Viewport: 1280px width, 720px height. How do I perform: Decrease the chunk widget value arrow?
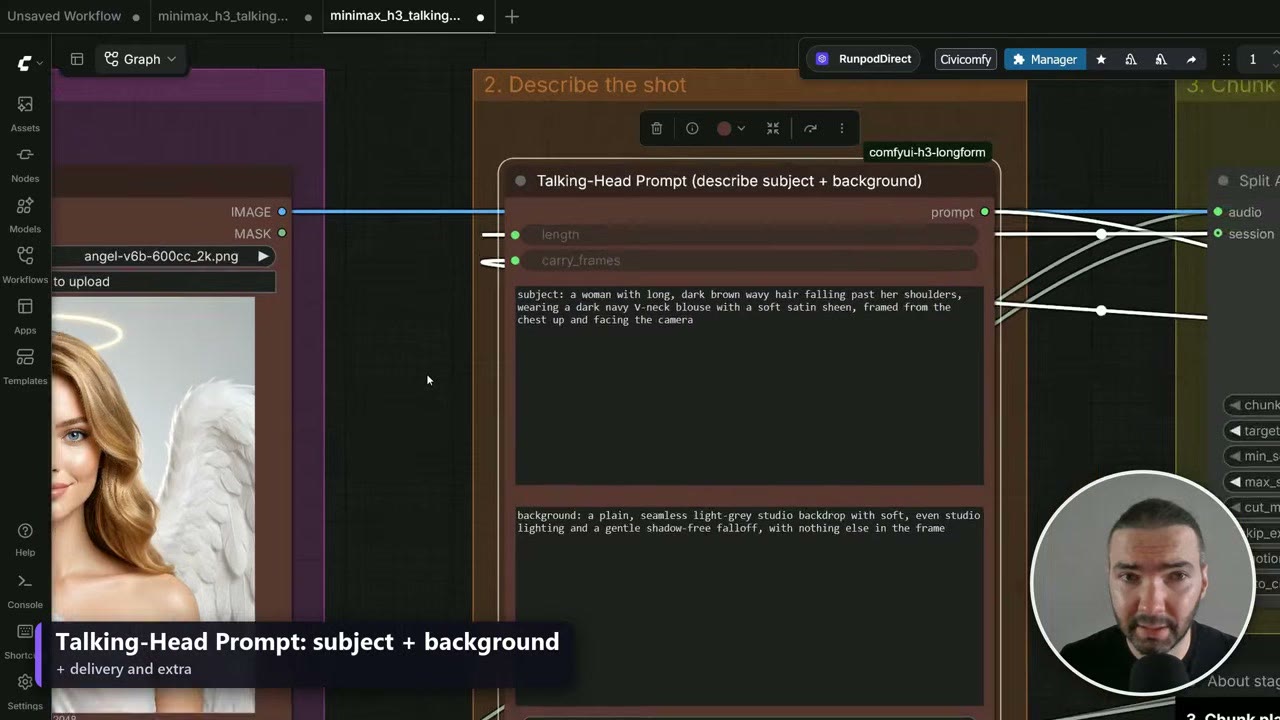click(x=1235, y=405)
